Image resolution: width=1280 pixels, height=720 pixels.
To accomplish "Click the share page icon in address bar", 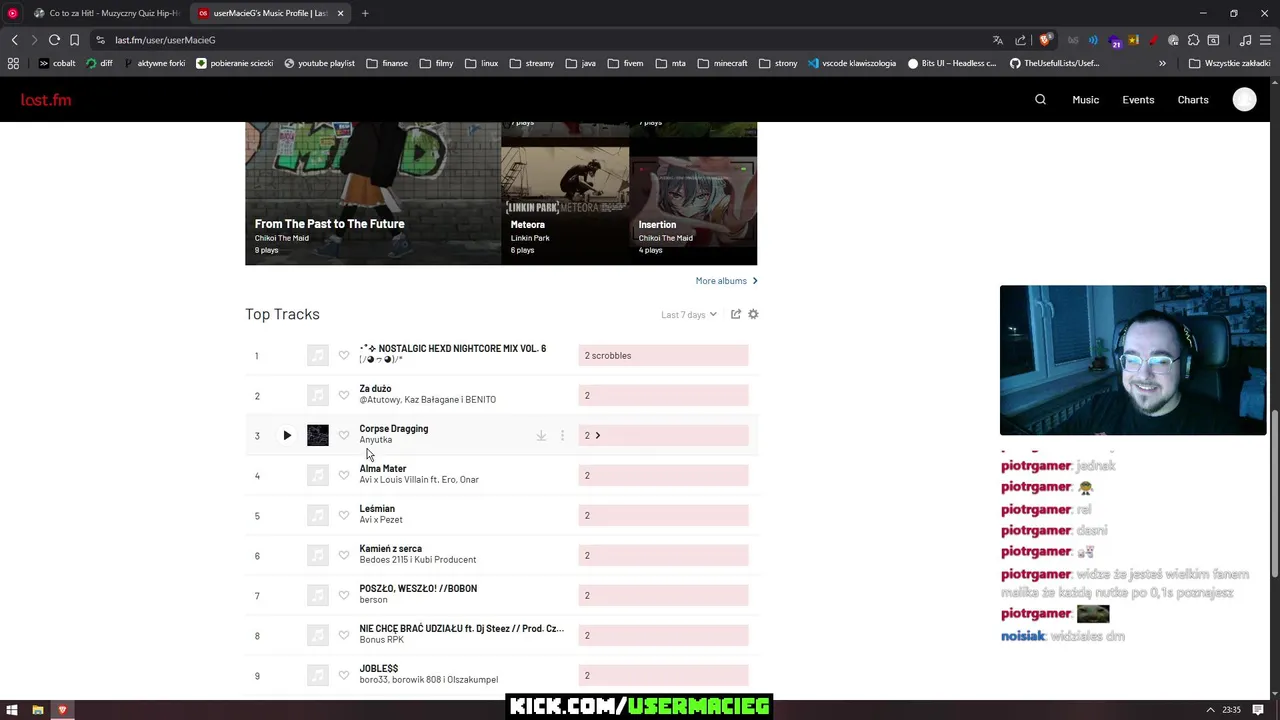I will tap(1020, 40).
